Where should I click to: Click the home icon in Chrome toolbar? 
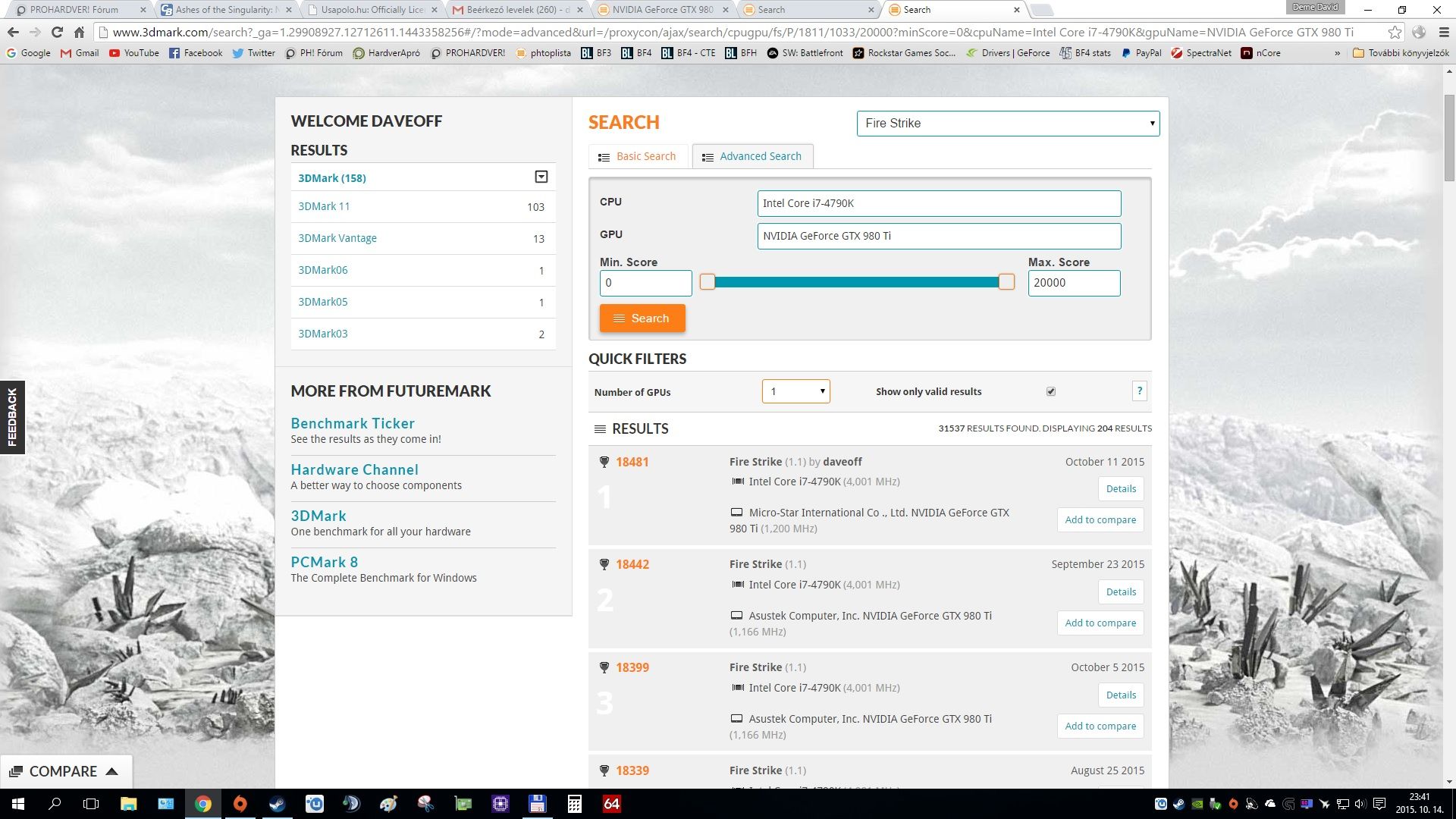[x=79, y=33]
